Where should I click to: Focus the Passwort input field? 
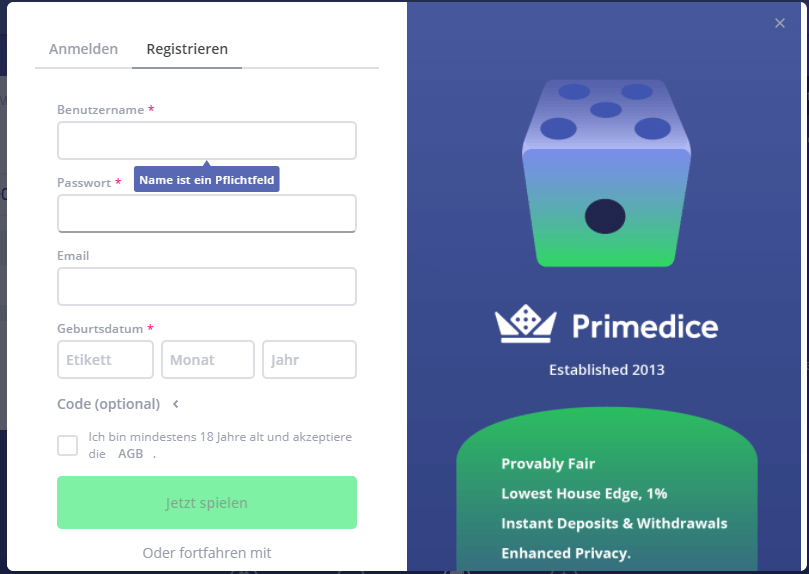tap(207, 214)
